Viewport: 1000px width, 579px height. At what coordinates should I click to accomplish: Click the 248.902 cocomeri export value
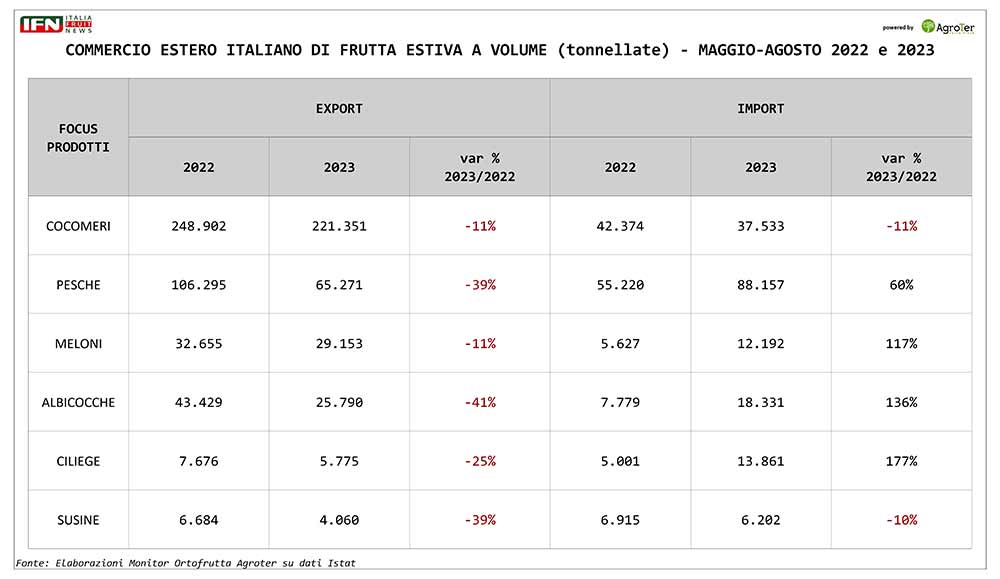(198, 226)
